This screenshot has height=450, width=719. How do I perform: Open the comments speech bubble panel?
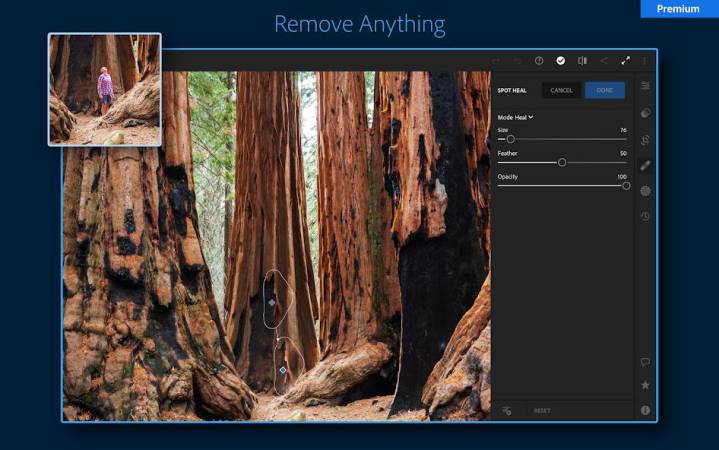tap(645, 362)
